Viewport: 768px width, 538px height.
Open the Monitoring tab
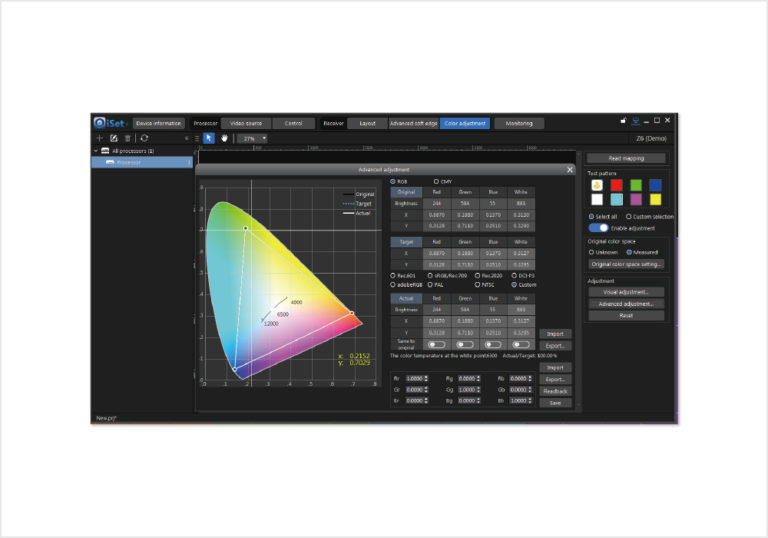(519, 123)
